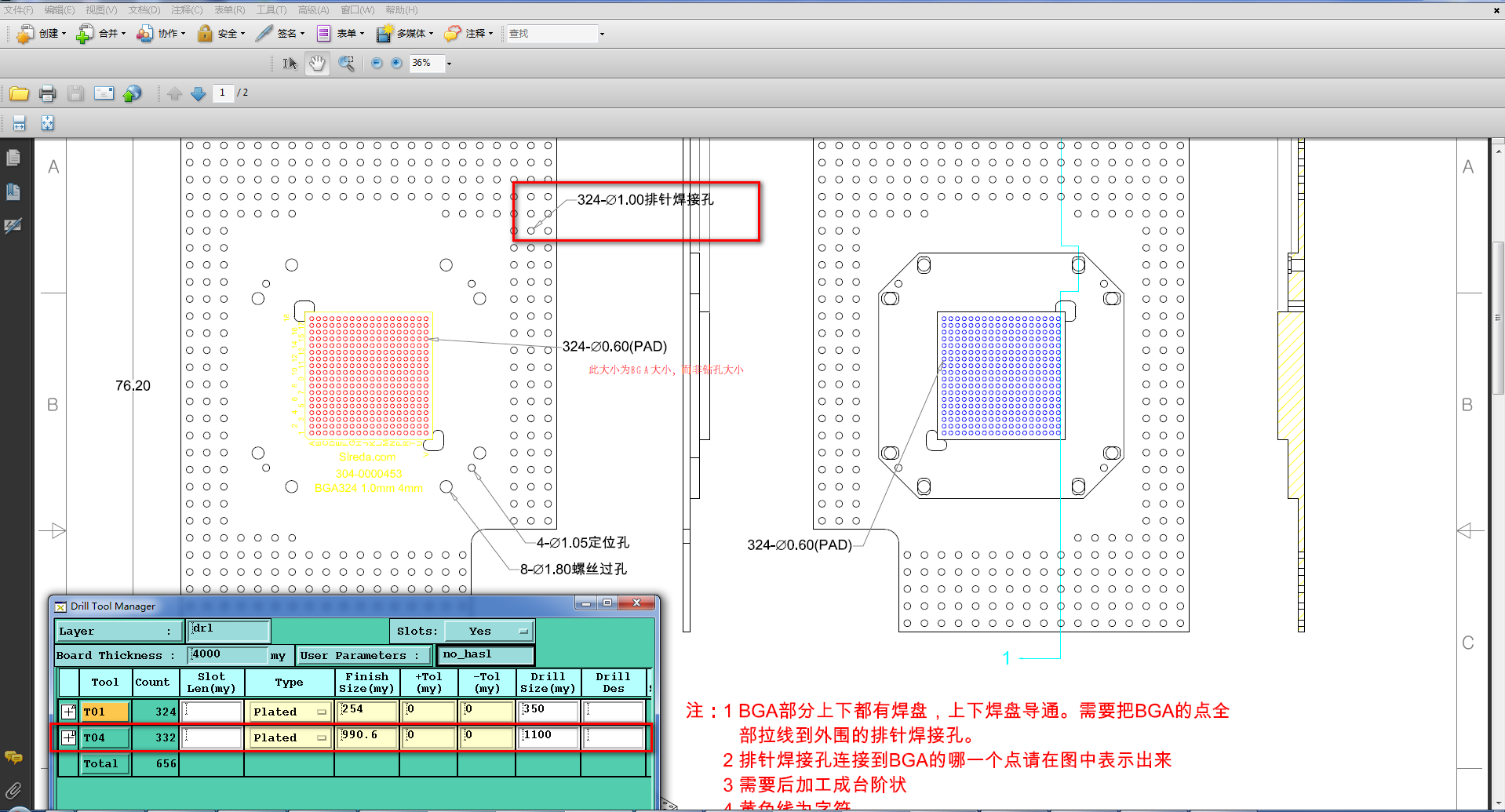Viewport: 1505px width, 812px height.
Task: Send the document by email icon
Action: 104,94
